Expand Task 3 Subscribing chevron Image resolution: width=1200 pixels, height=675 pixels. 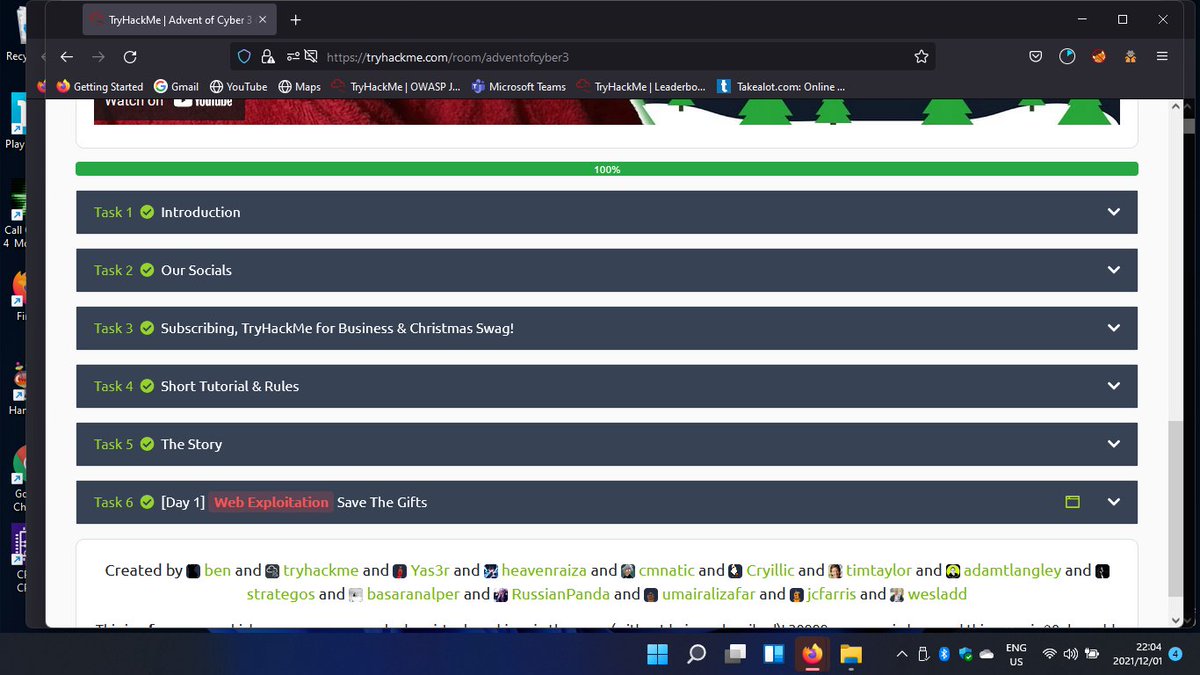1114,328
